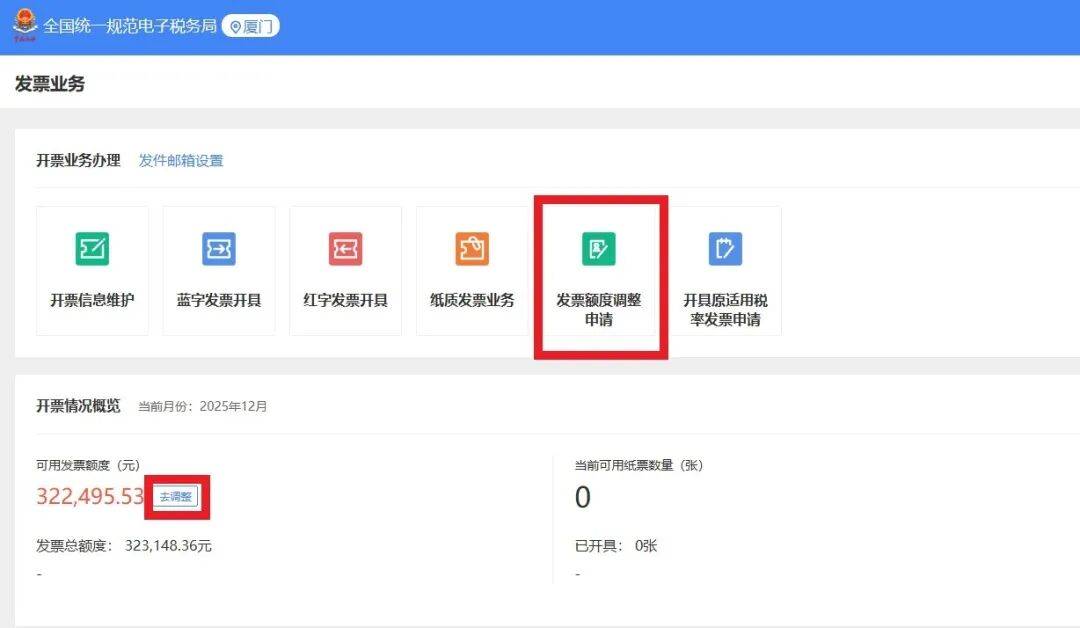This screenshot has width=1080, height=628.
Task: Open the 发件邮箱设置 link
Action: [x=181, y=161]
